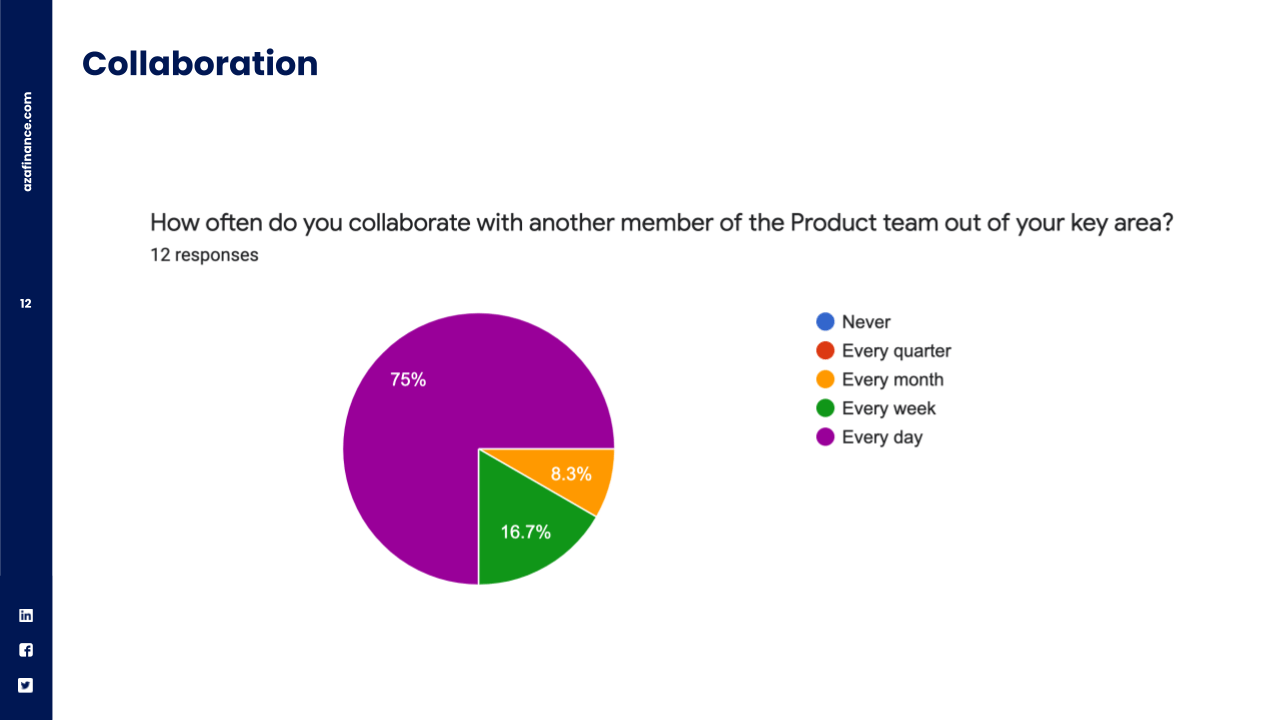
Task: Click the purple Every day legend dot
Action: tap(826, 437)
